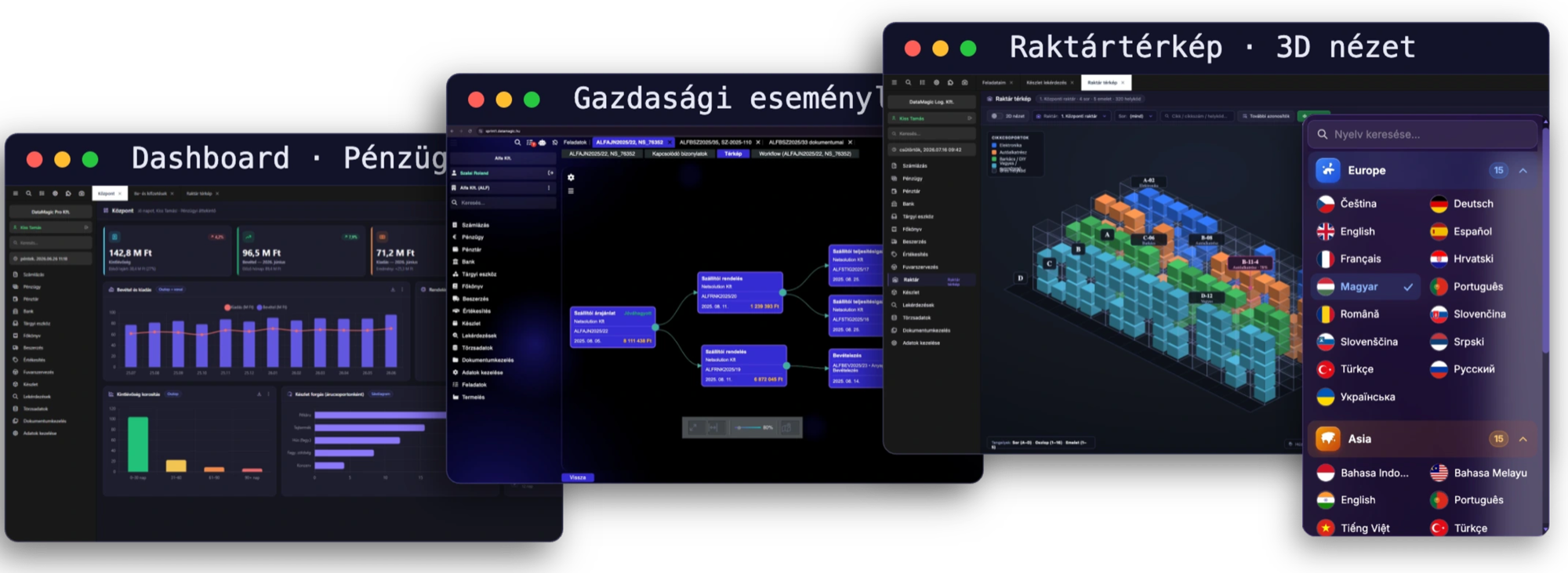Open Raktár item in Raktártérkép sidebar
Viewport: 1568px width, 573px height.
[x=933, y=280]
